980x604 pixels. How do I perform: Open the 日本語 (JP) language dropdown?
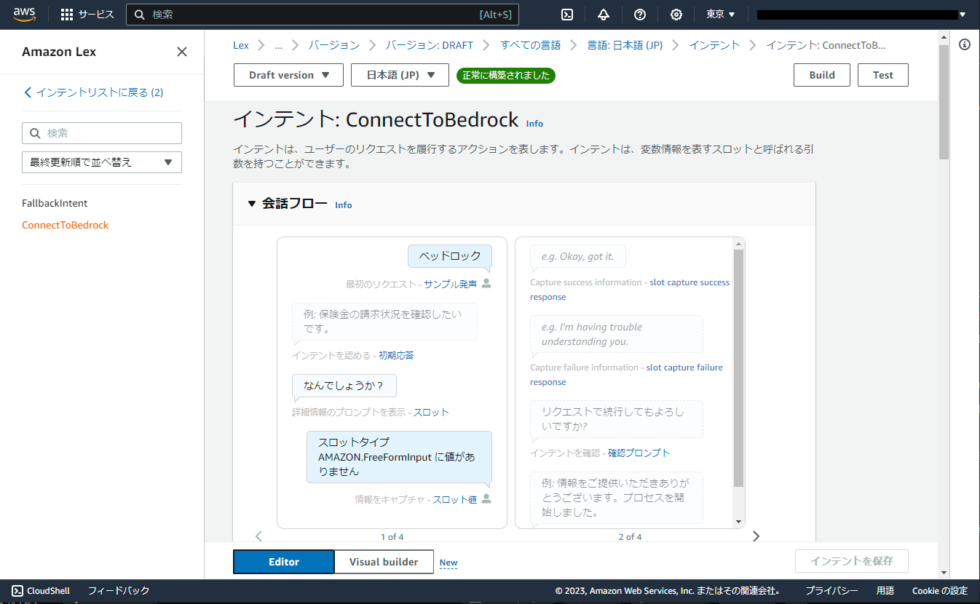[399, 74]
